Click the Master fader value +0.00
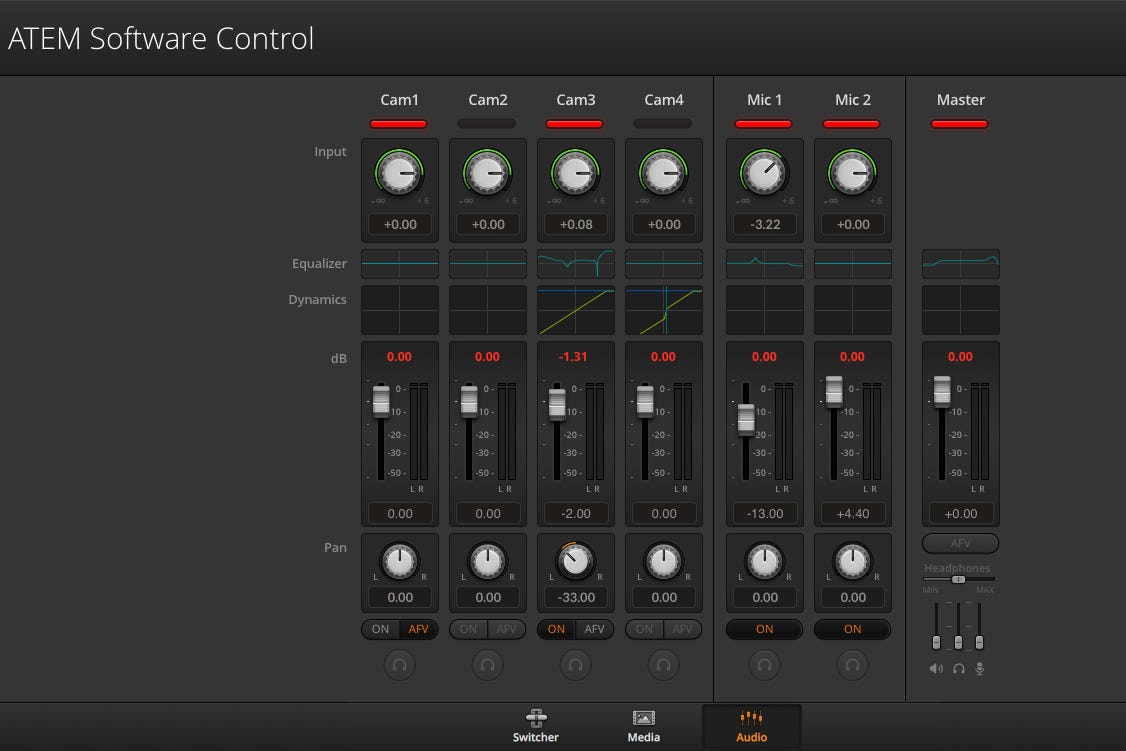Viewport: 1126px width, 751px height. (x=960, y=514)
